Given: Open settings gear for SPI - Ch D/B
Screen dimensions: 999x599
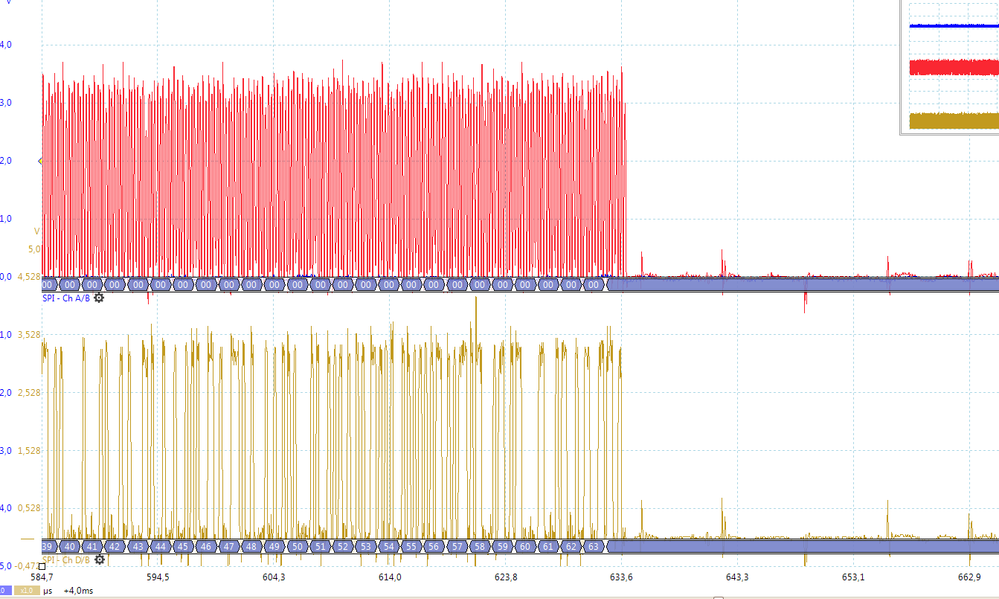Looking at the screenshot, I should pos(99,559).
